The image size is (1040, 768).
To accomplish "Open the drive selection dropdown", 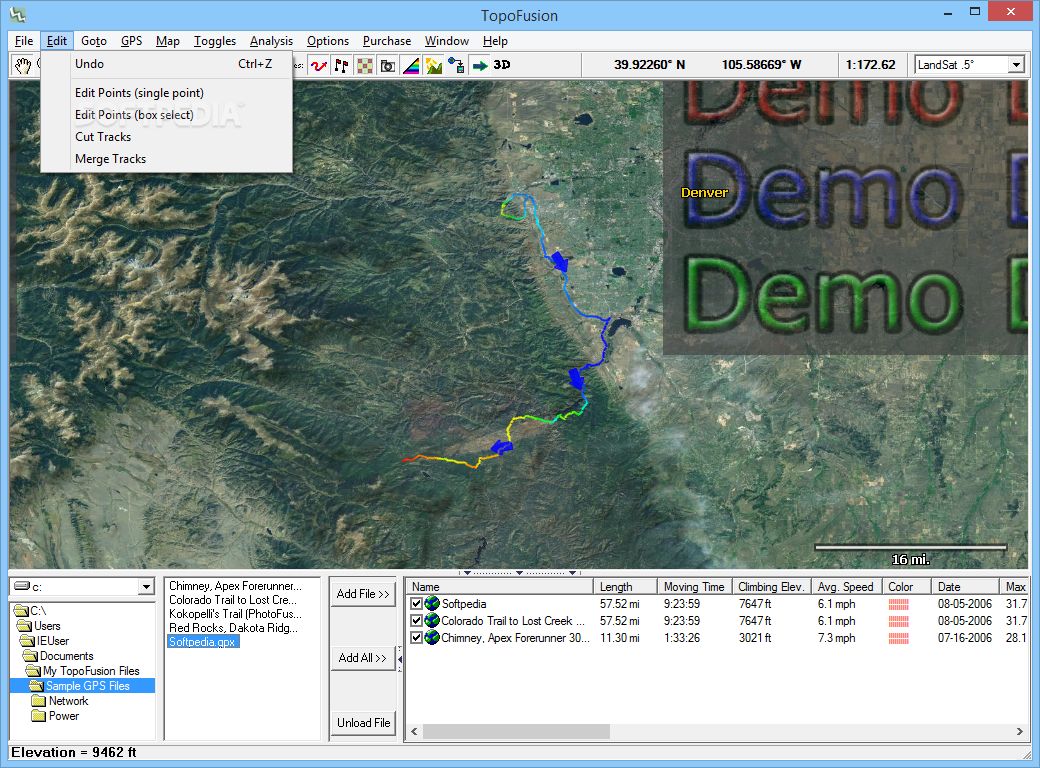I will (x=147, y=587).
